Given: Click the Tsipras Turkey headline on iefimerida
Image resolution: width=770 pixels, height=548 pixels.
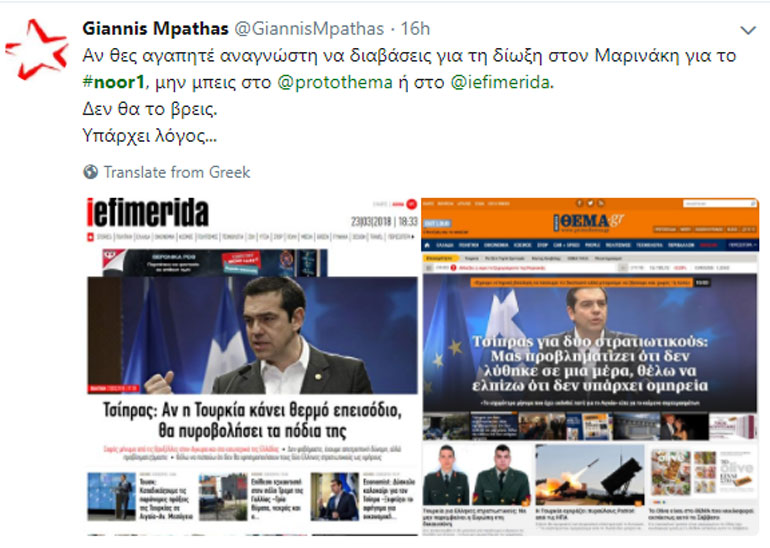Looking at the screenshot, I should (x=252, y=420).
